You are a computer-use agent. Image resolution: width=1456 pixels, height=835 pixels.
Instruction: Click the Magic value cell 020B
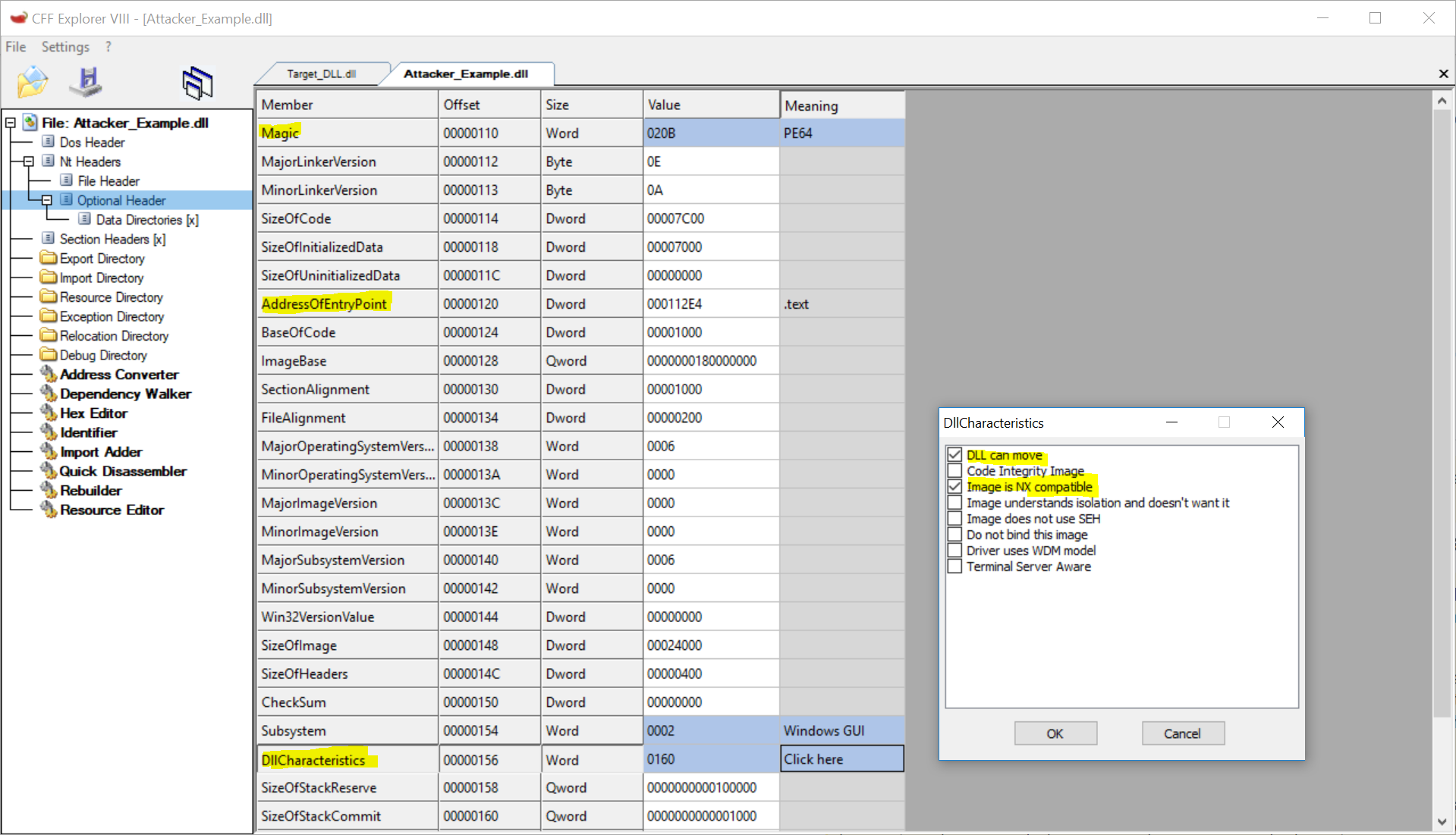pos(711,133)
